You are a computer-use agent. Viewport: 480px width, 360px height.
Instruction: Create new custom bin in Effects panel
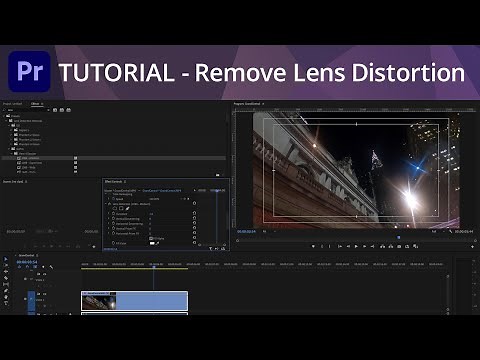[218, 175]
